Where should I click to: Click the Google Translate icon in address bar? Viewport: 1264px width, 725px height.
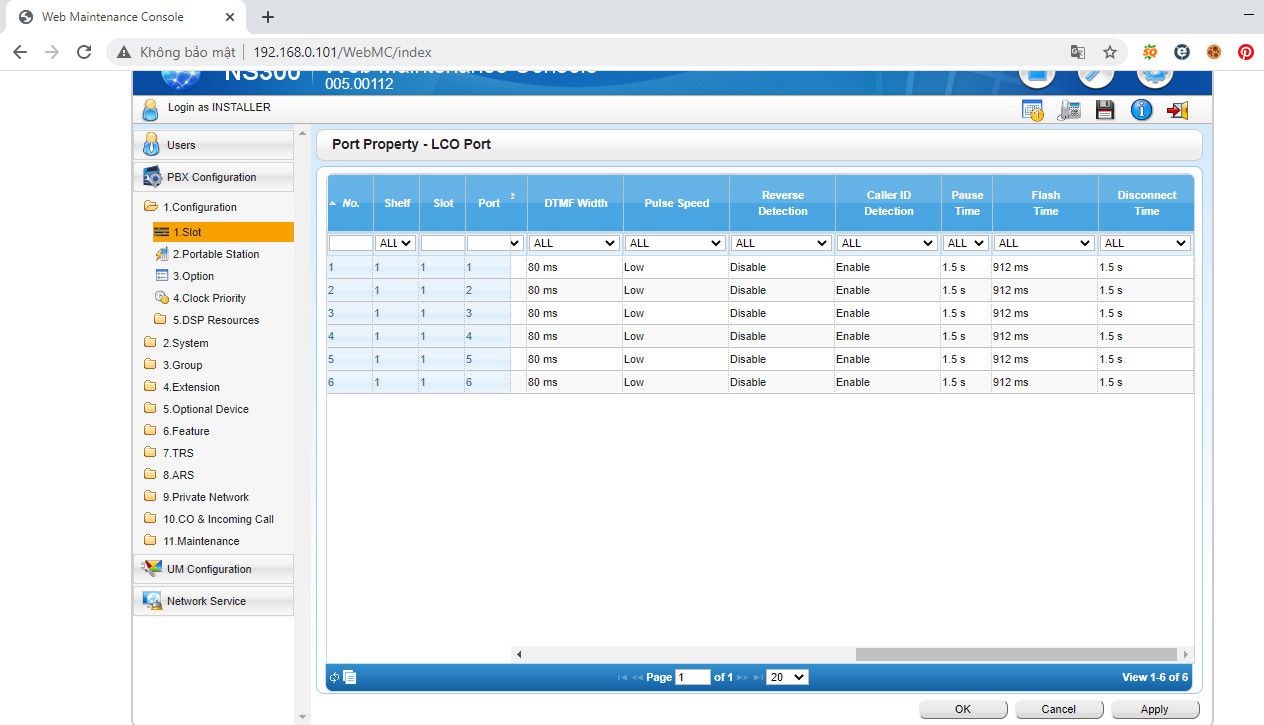(x=1077, y=52)
